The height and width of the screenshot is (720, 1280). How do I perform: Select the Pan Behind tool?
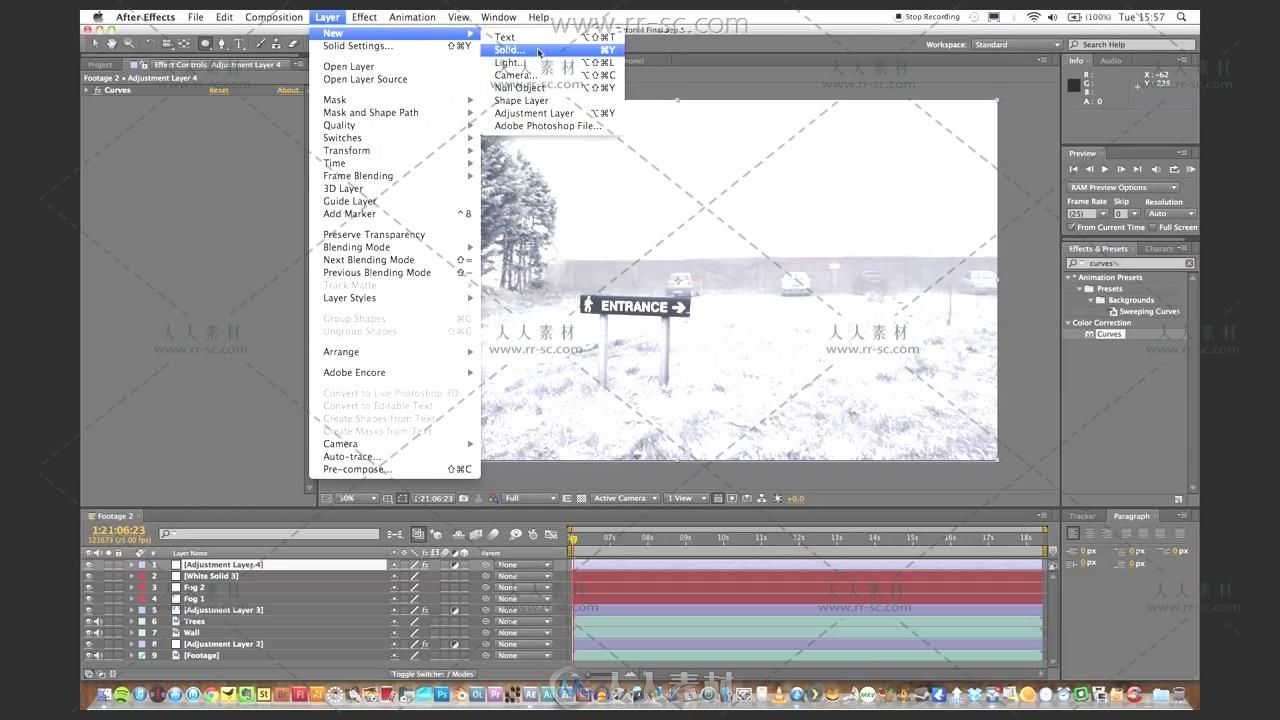185,44
